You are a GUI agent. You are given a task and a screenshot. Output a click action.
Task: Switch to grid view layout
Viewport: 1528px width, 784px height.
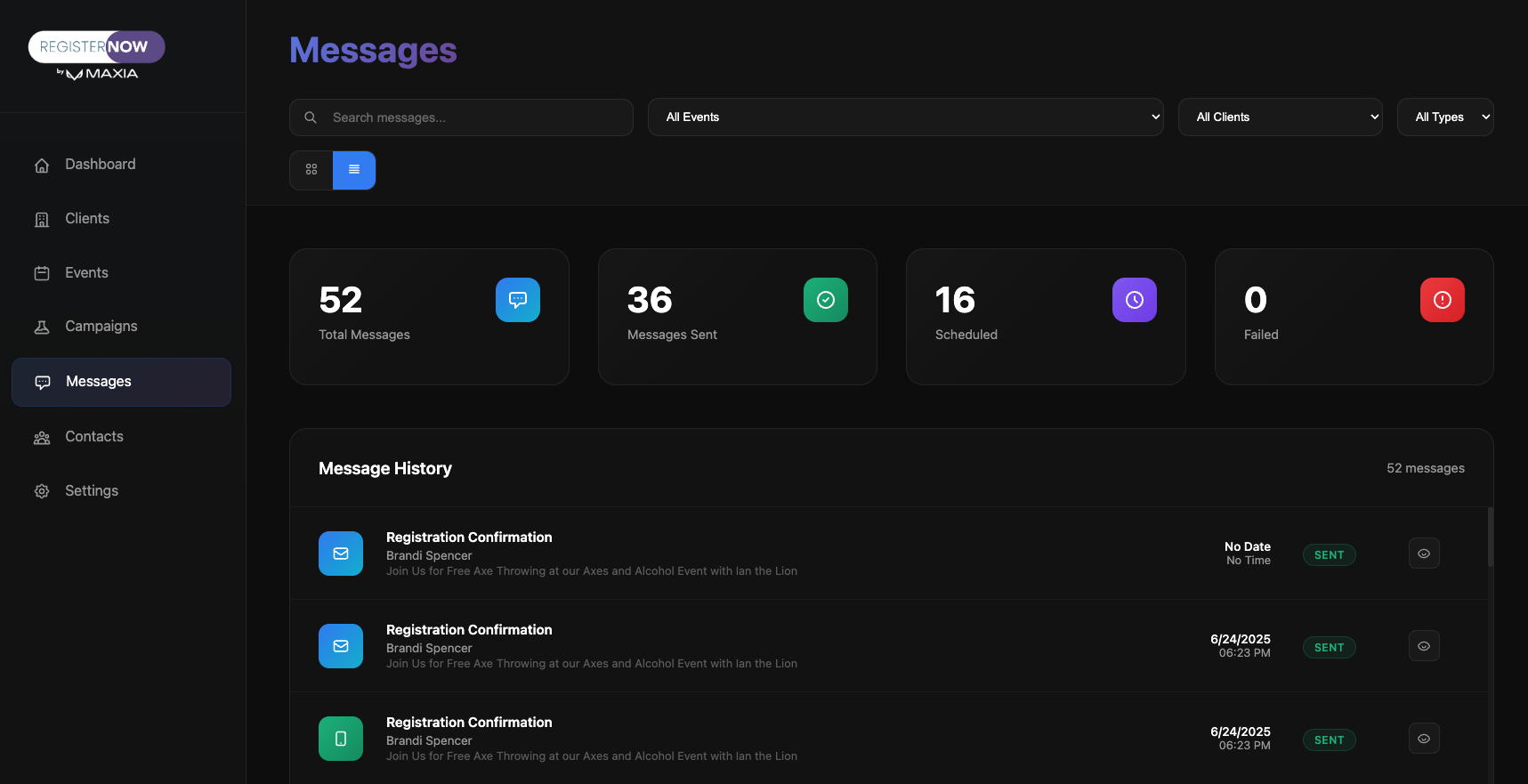(311, 170)
